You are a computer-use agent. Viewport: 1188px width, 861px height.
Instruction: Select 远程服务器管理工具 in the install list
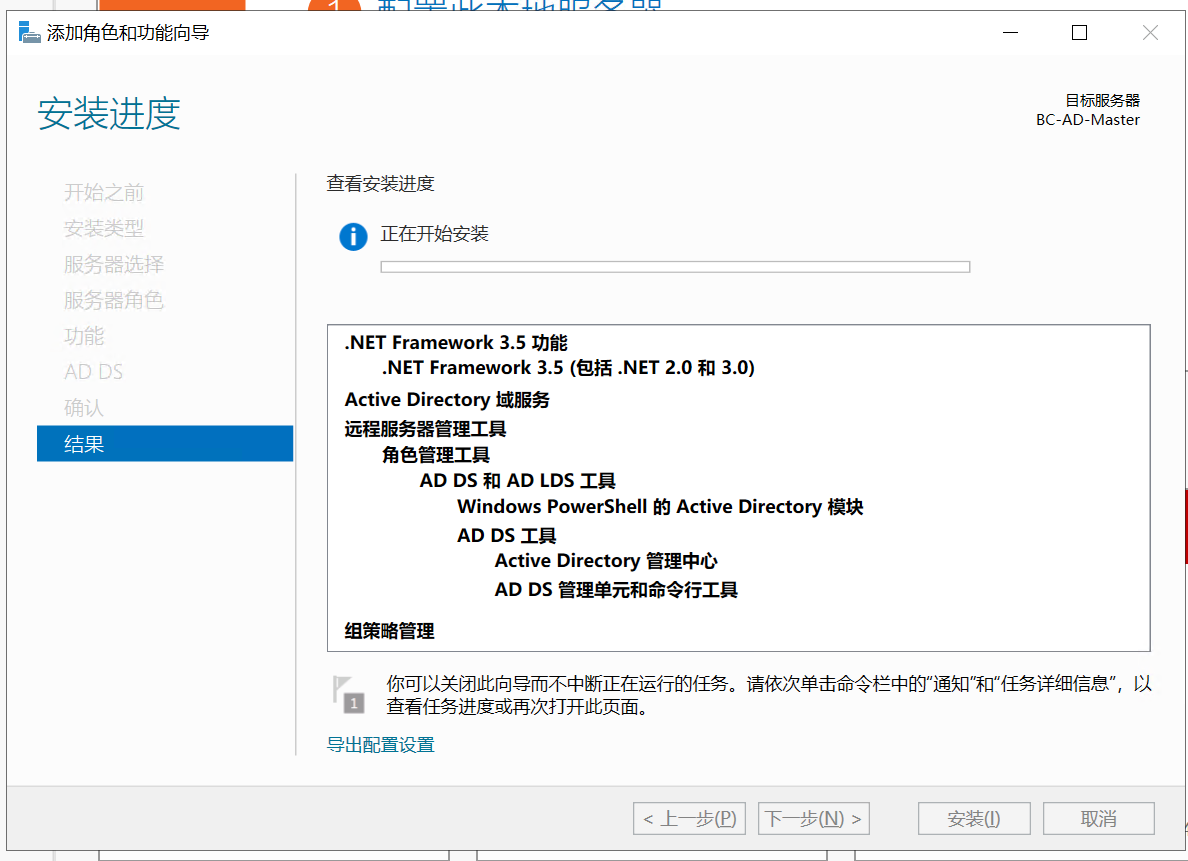click(425, 429)
